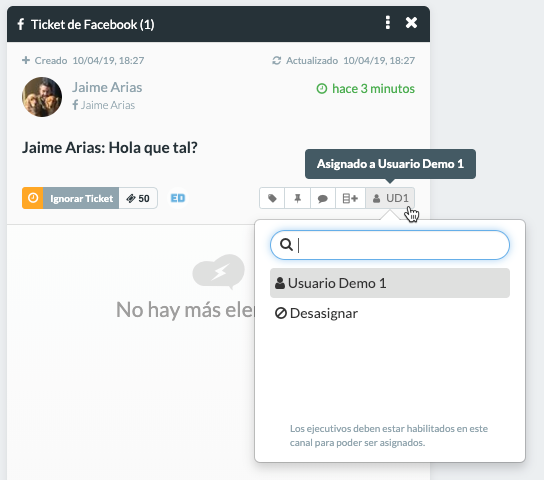The height and width of the screenshot is (480, 544).
Task: Open the three-dot menu in the ticket header
Action: [x=388, y=23]
